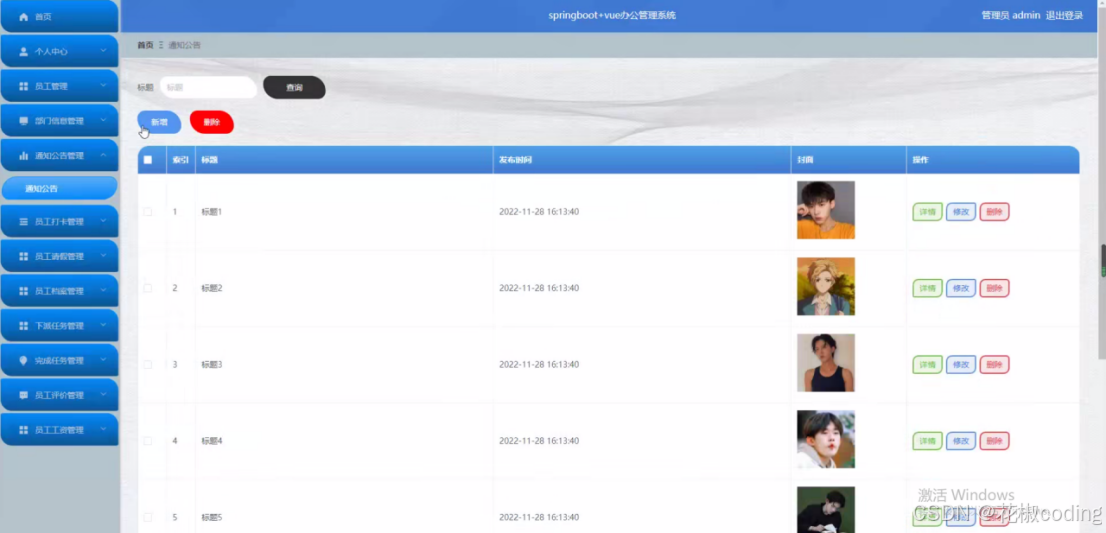Screen dimensions: 1106x533
Task: Open cover thumbnail for row 标题2
Action: pyautogui.click(x=825, y=286)
